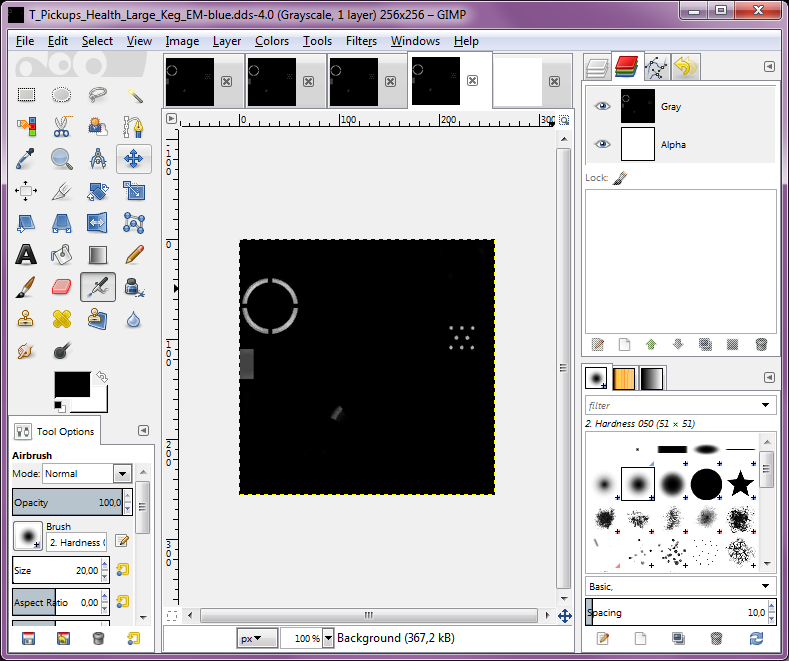Select the Rectangle Select tool

tap(26, 95)
